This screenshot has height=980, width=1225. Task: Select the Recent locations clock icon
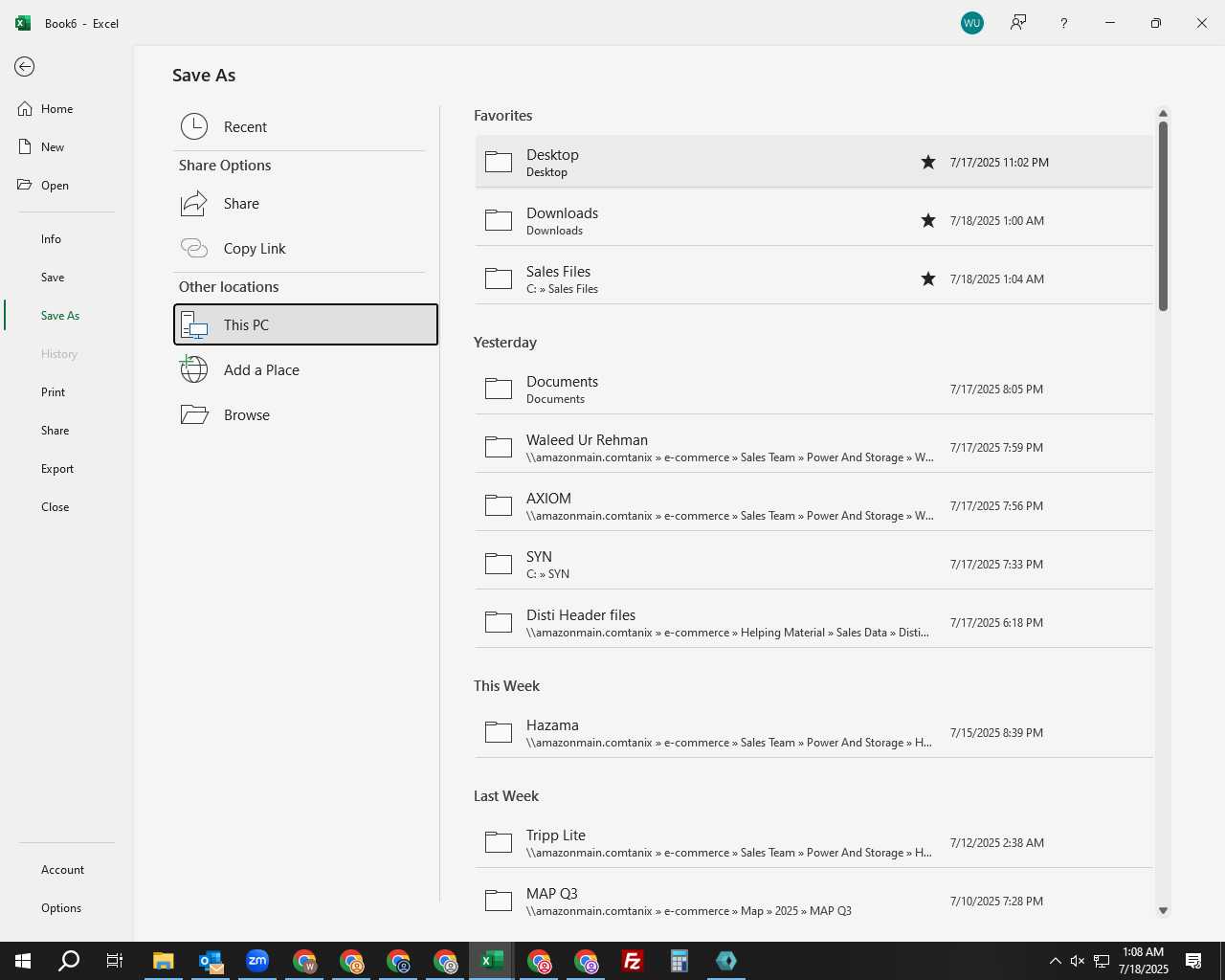pos(194,126)
